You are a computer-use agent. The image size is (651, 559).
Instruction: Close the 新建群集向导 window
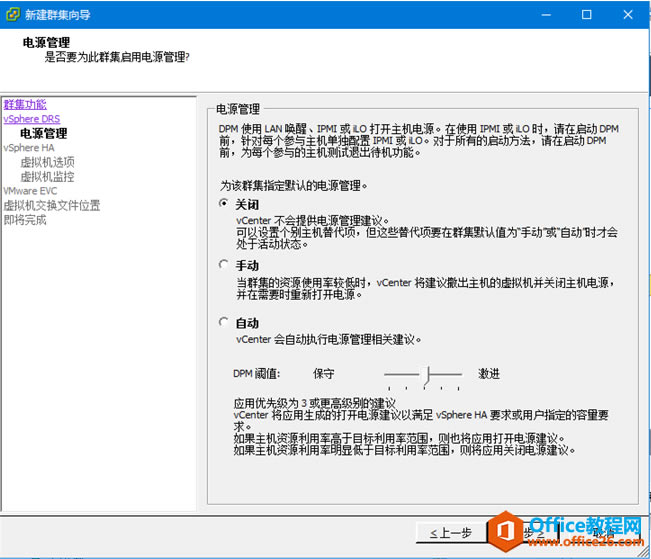pos(628,15)
